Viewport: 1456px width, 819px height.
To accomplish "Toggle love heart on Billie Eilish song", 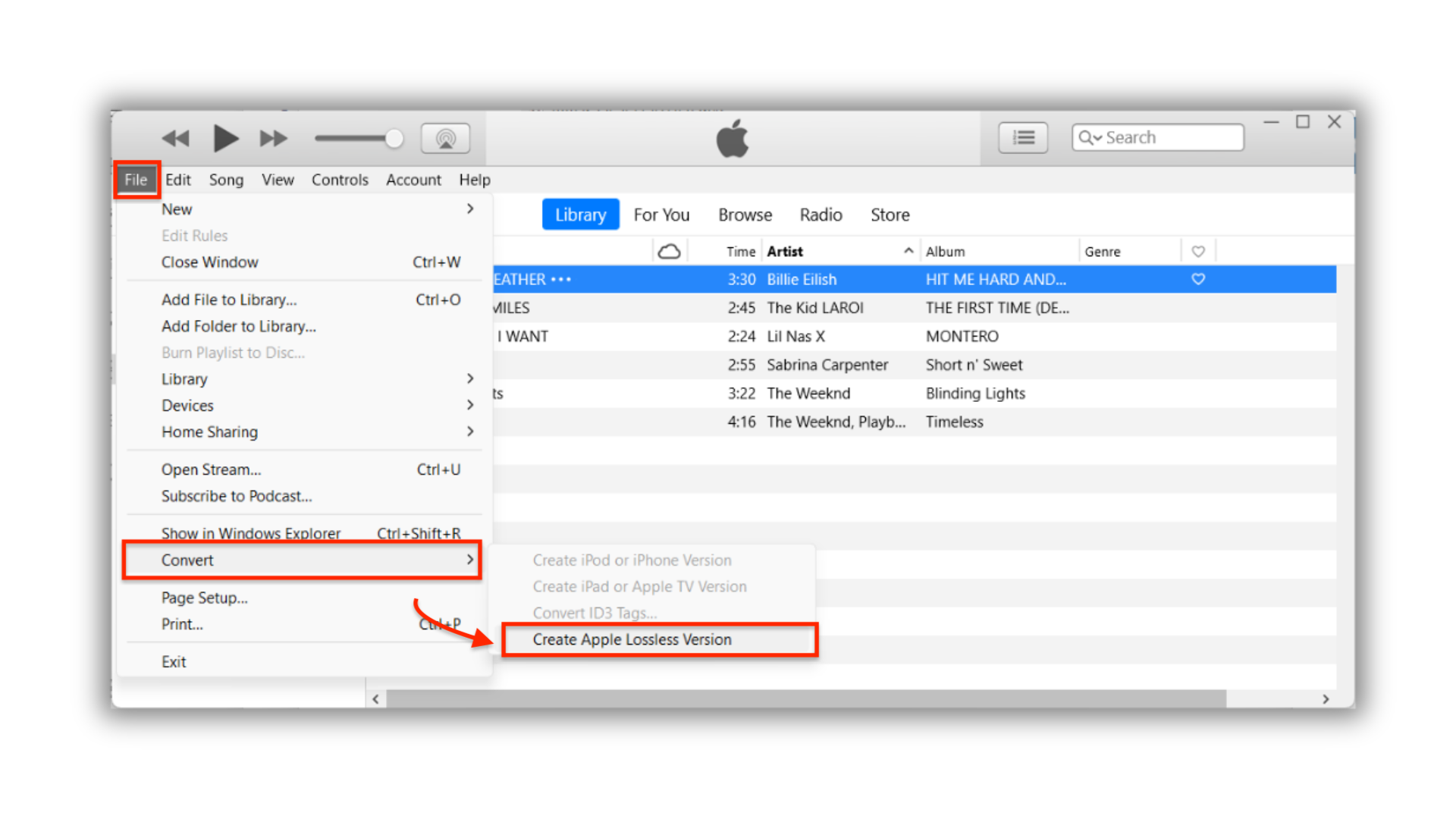I will coord(1198,278).
